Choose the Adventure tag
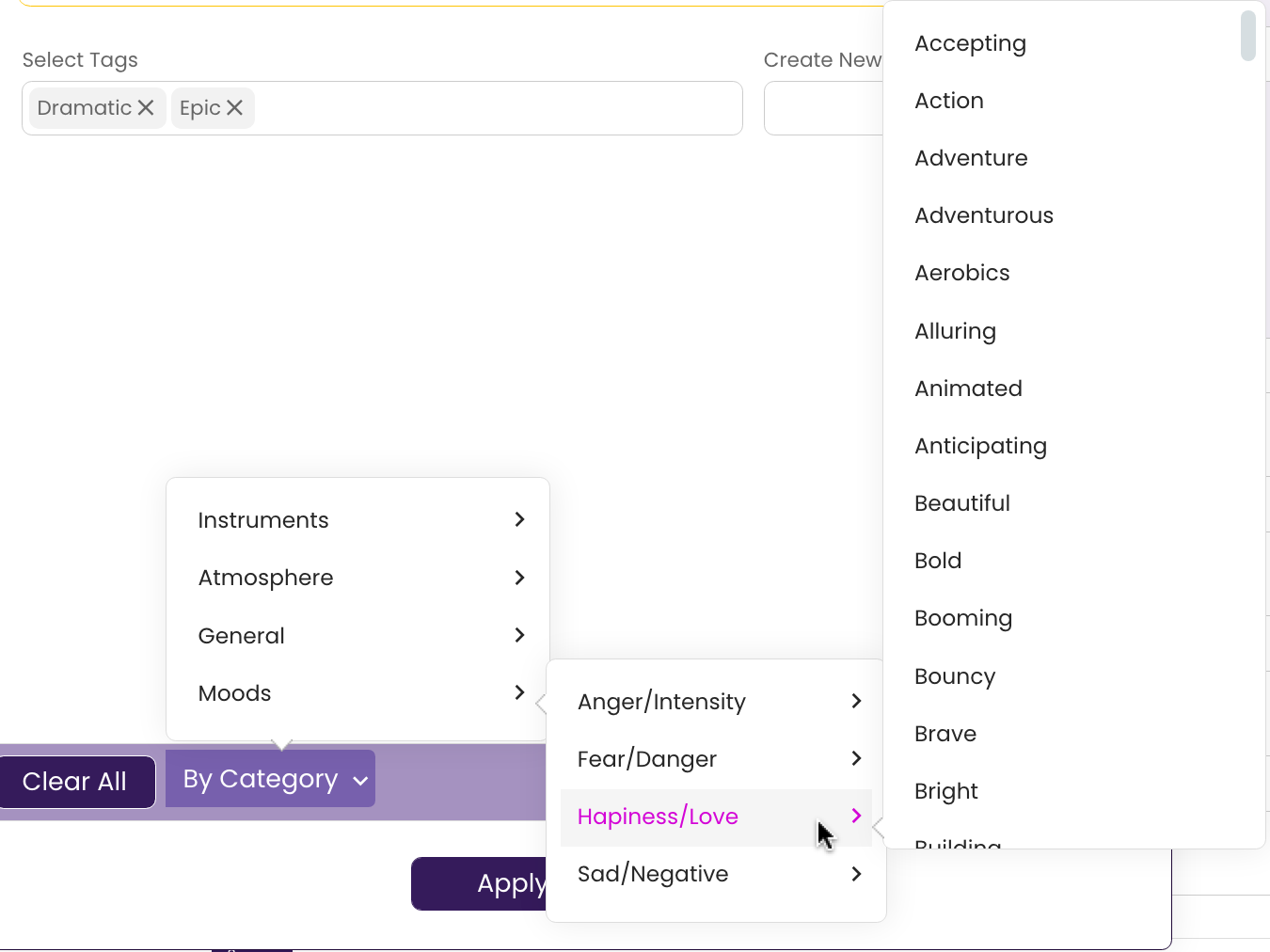The image size is (1270, 952). coord(971,158)
